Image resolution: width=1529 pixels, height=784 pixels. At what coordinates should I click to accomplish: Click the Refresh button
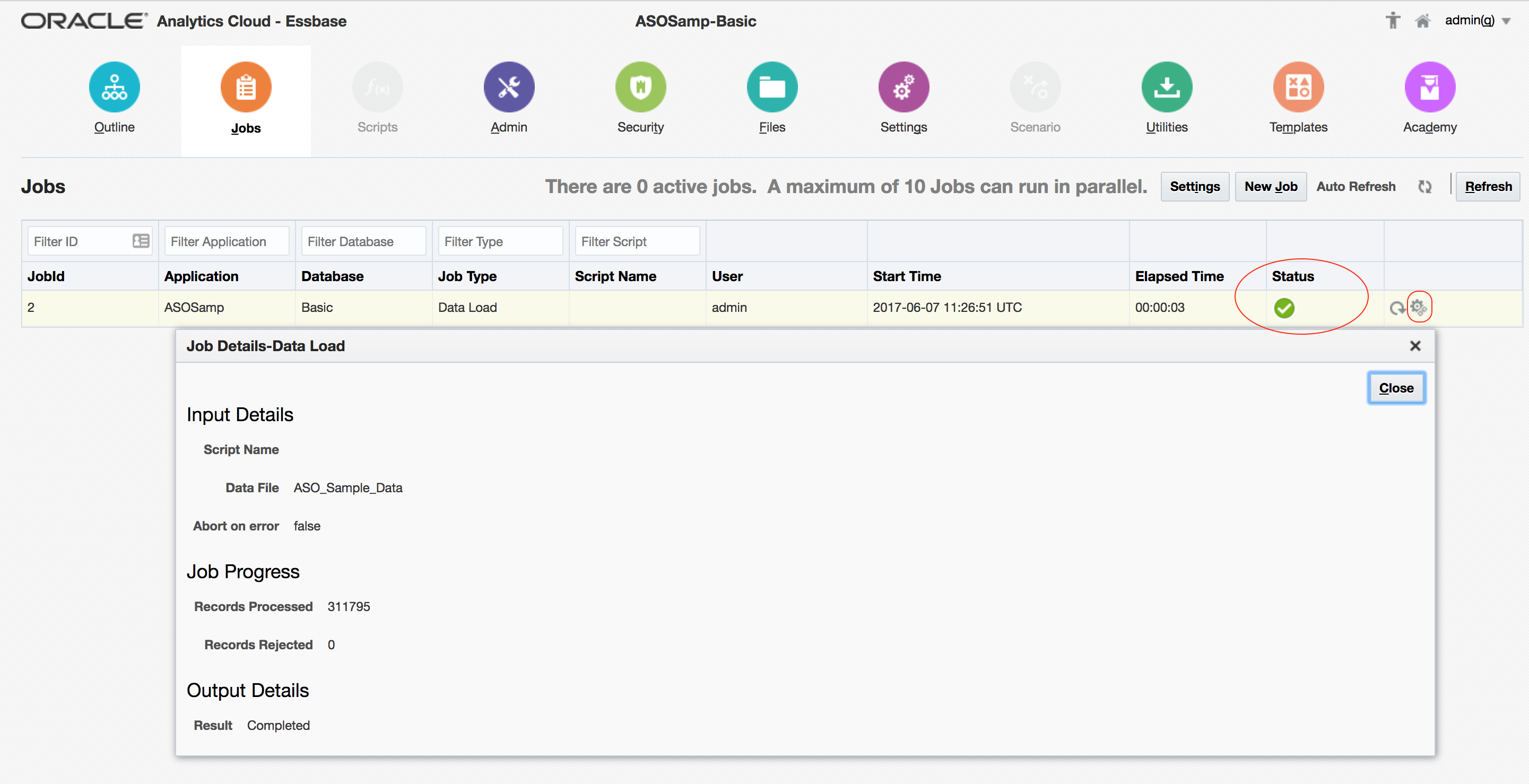pos(1488,187)
